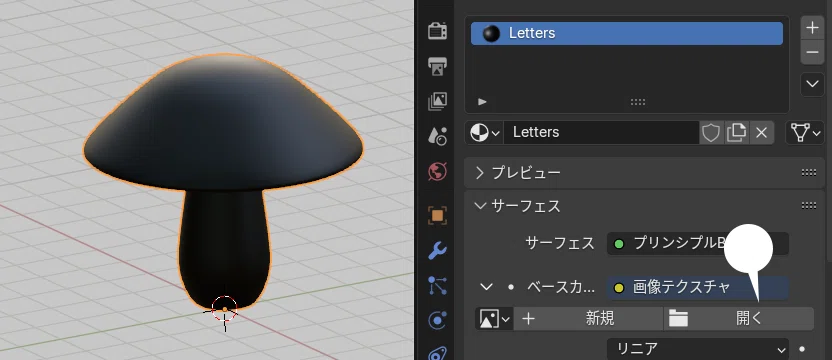Remove the selected material slot
The height and width of the screenshot is (360, 832).
pyautogui.click(x=812, y=52)
